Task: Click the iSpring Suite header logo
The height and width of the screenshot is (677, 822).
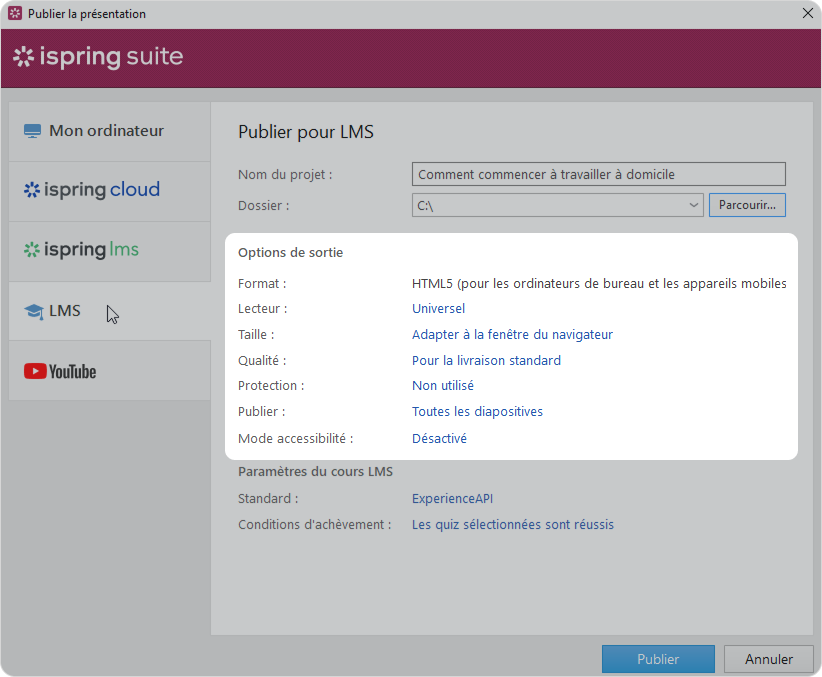Action: coord(98,57)
